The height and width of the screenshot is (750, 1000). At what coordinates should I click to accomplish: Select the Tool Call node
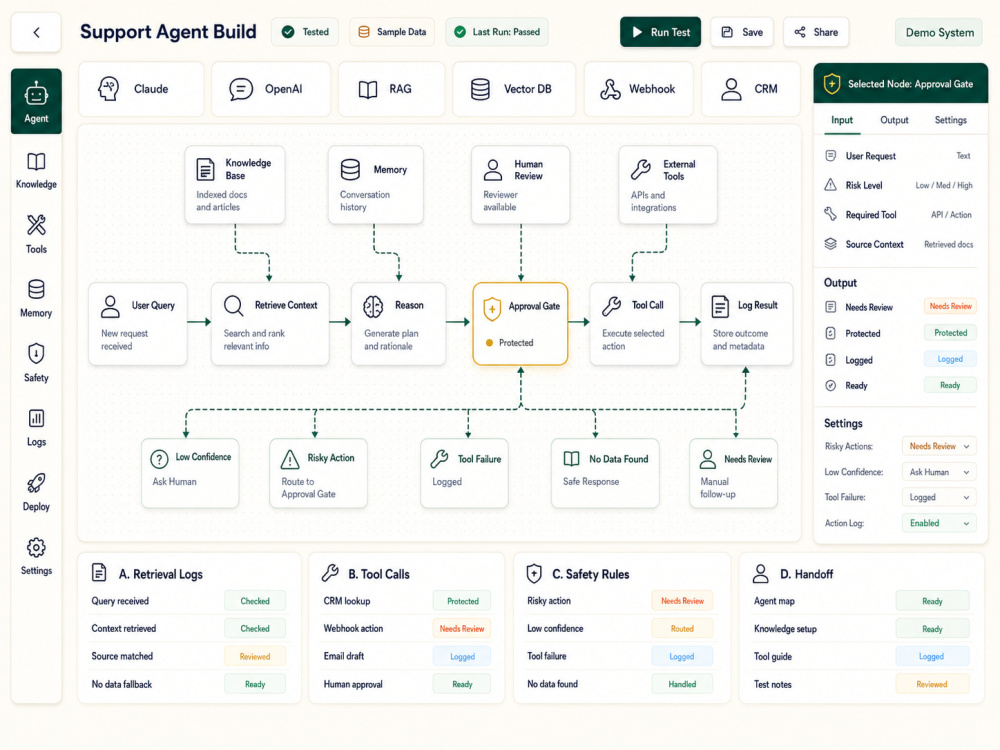point(635,324)
